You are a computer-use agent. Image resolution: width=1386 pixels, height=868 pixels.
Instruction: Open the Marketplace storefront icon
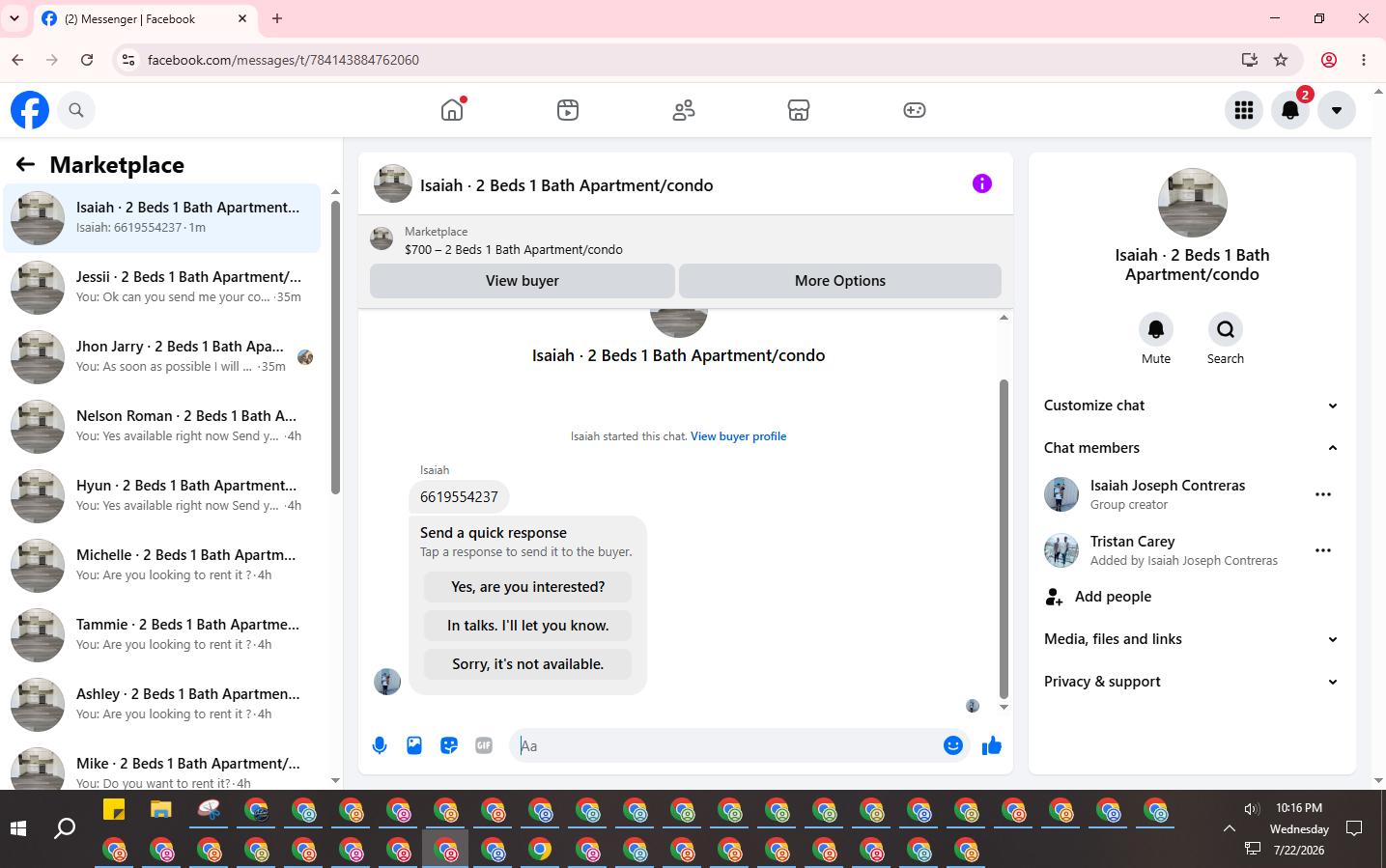[799, 110]
